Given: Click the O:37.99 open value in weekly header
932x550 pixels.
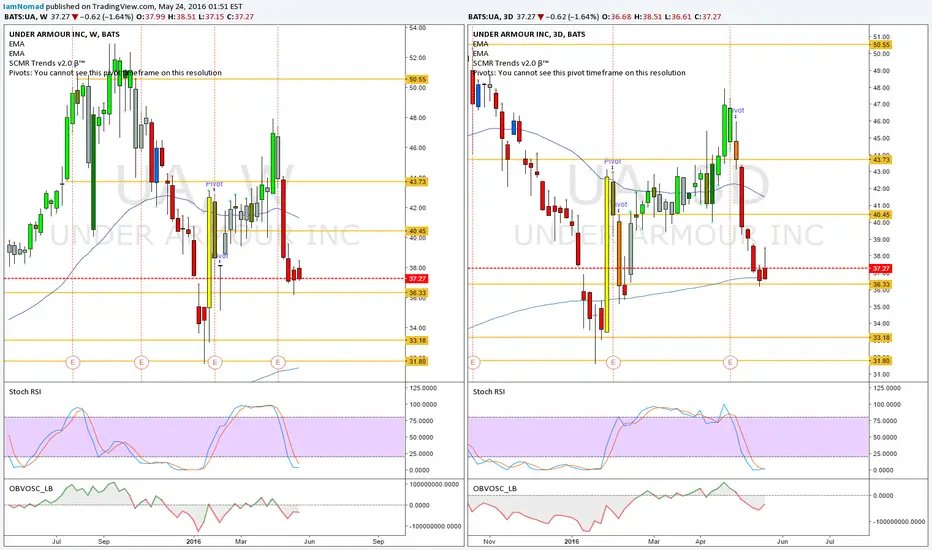Looking at the screenshot, I should (149, 17).
